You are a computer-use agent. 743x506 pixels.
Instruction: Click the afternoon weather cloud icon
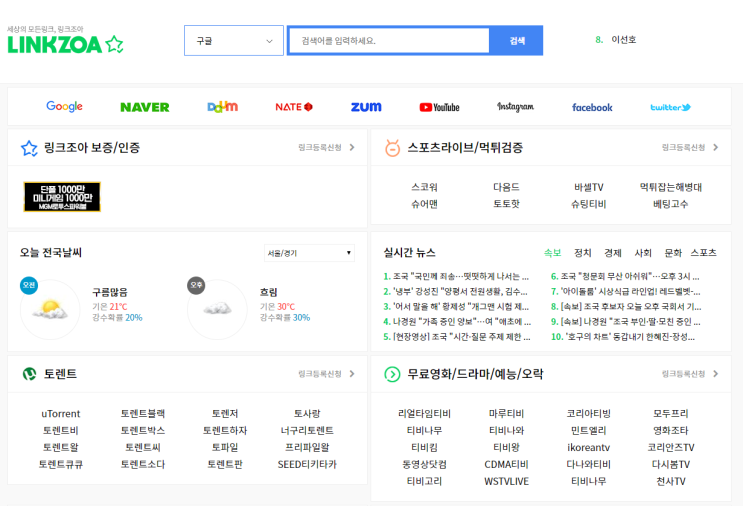(x=217, y=309)
